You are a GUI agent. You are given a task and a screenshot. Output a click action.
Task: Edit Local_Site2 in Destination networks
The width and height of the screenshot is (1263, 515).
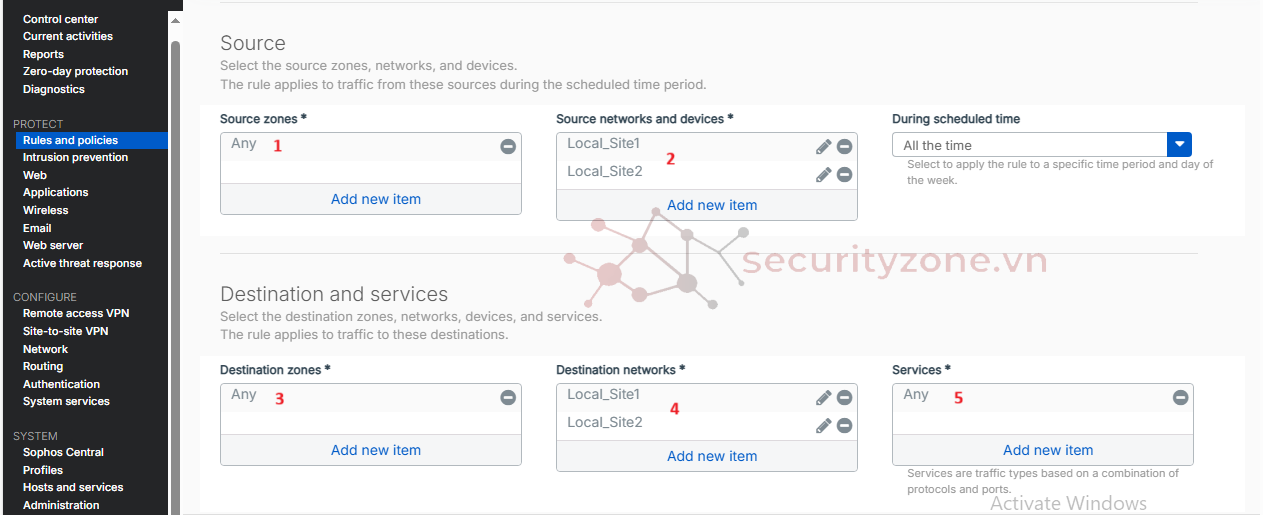point(823,426)
